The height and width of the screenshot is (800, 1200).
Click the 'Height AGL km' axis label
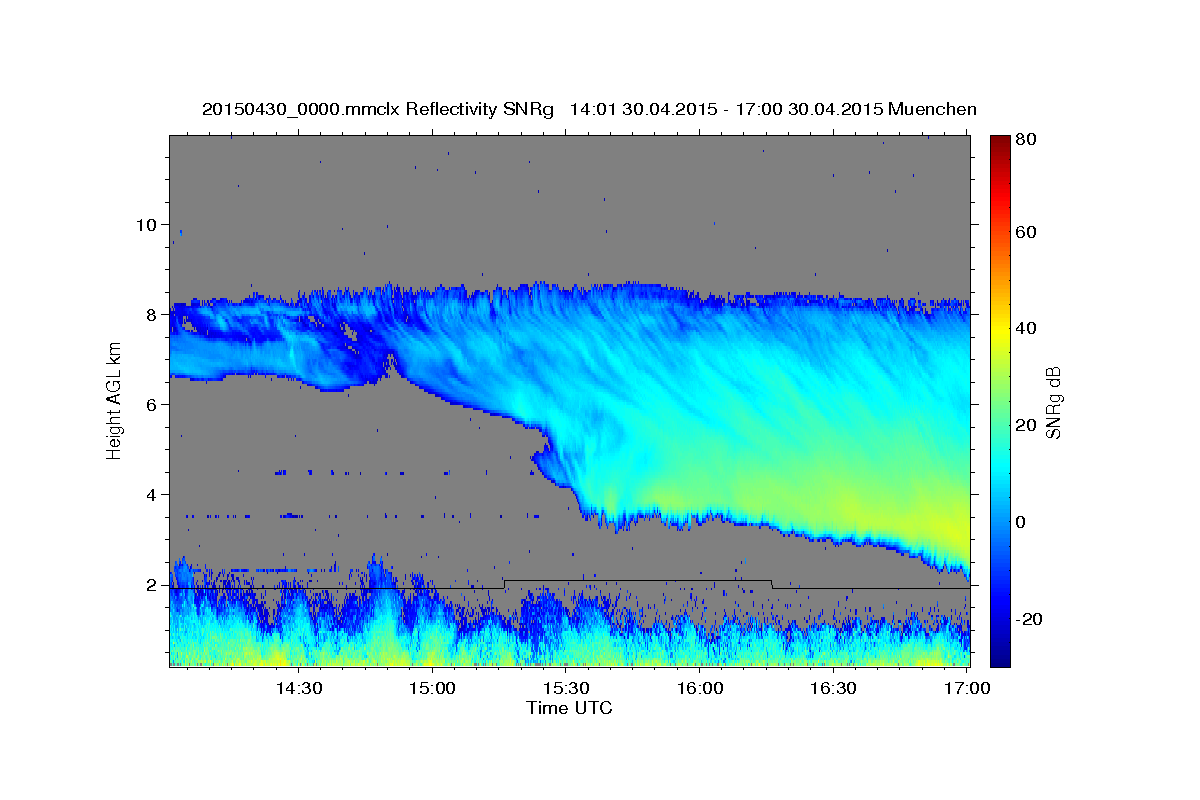[115, 401]
